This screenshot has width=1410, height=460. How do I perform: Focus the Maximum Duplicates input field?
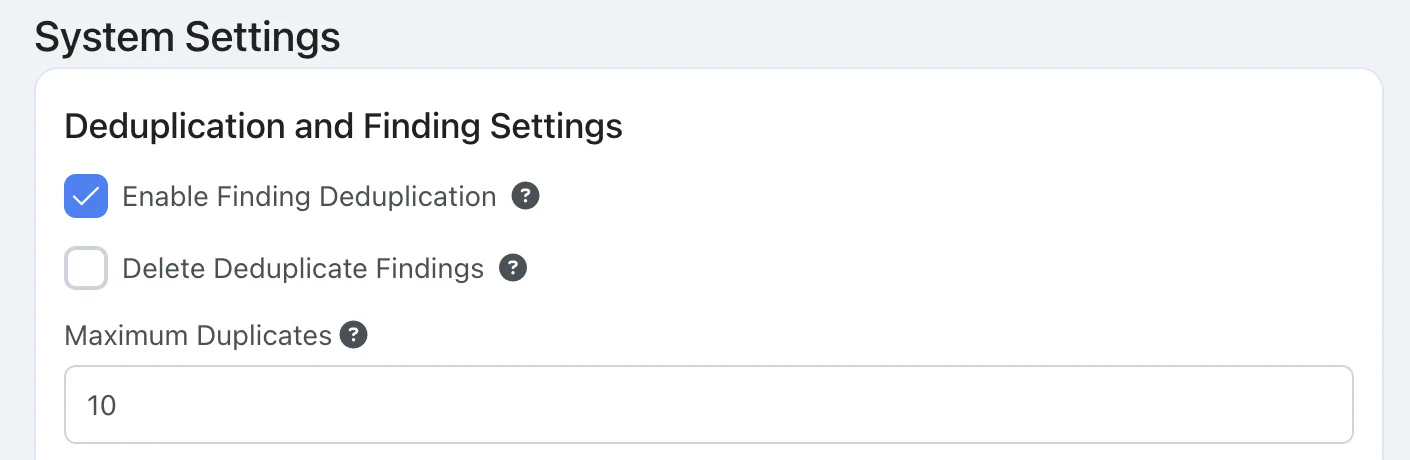[708, 405]
